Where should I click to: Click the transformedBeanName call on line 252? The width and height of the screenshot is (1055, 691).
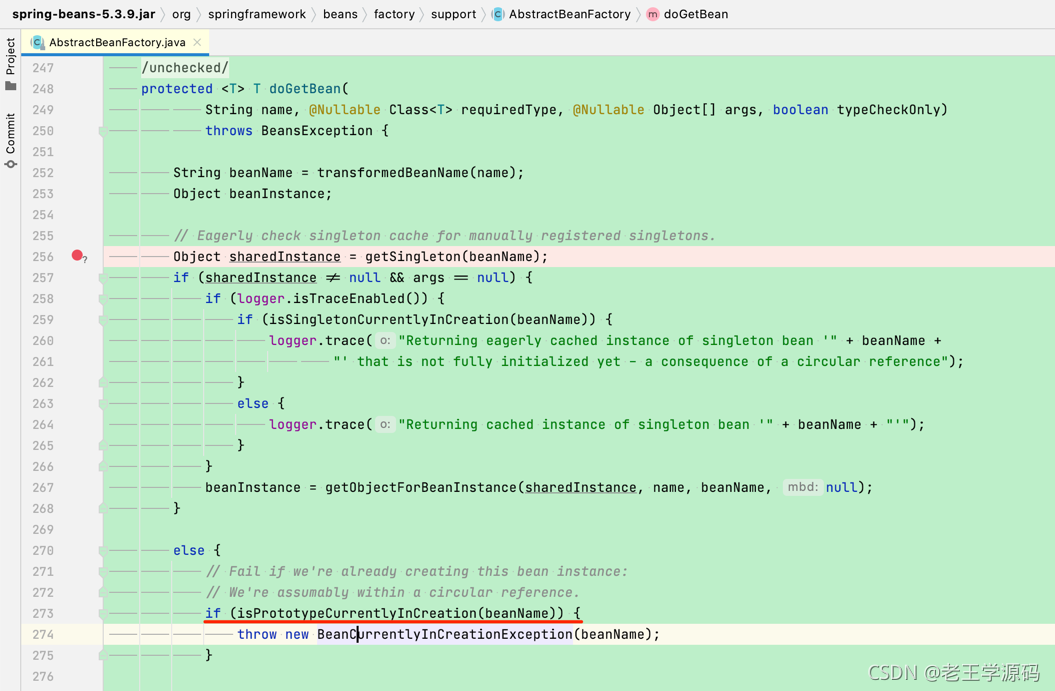coord(392,172)
